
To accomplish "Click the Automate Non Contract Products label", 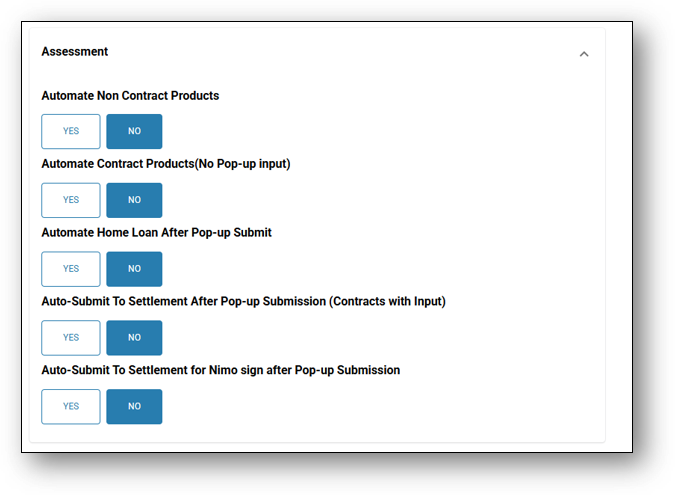I will coord(130,96).
